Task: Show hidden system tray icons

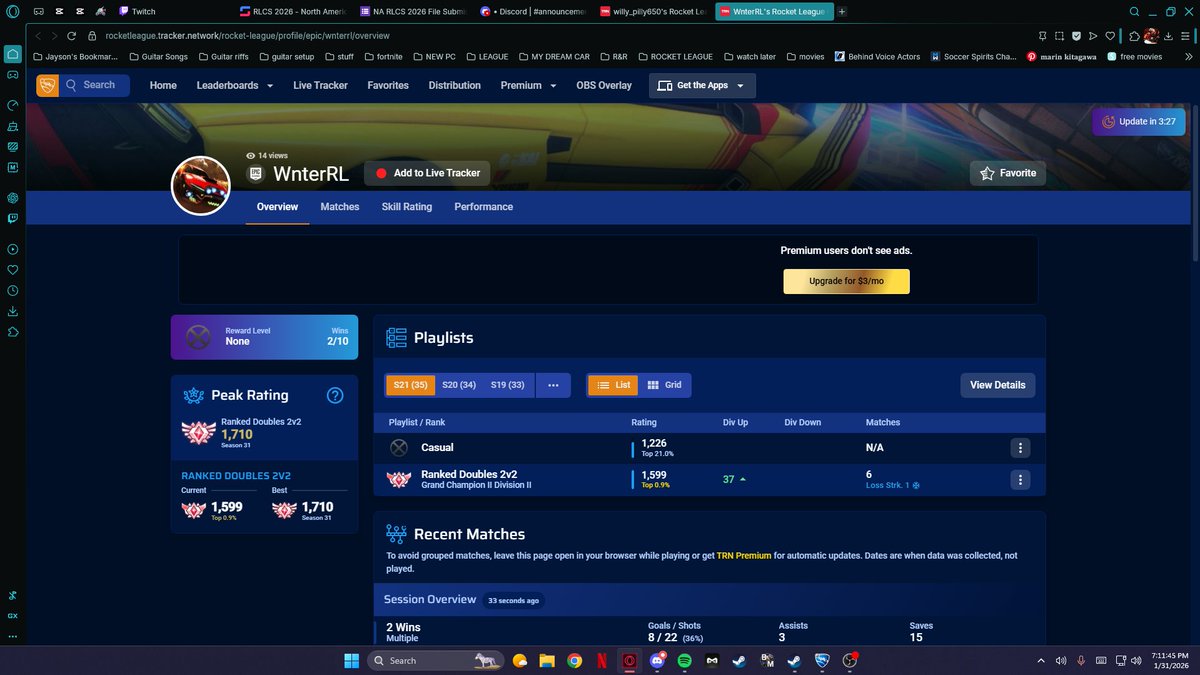Action: [x=1040, y=660]
